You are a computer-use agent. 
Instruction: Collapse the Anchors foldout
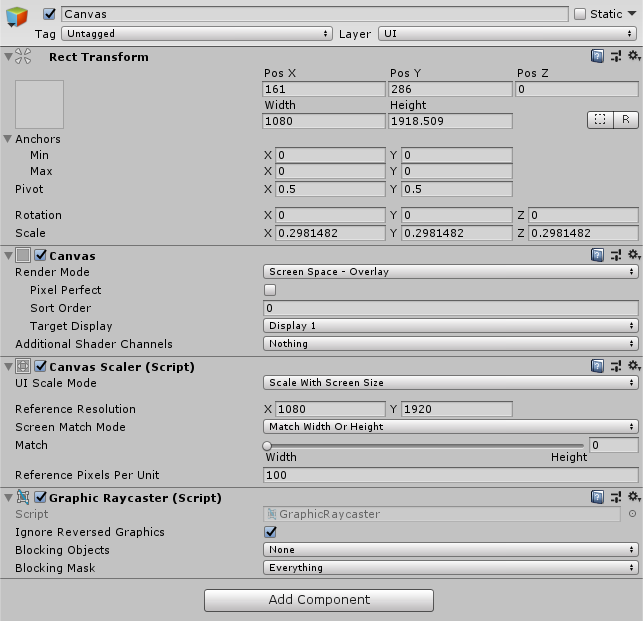[7, 139]
